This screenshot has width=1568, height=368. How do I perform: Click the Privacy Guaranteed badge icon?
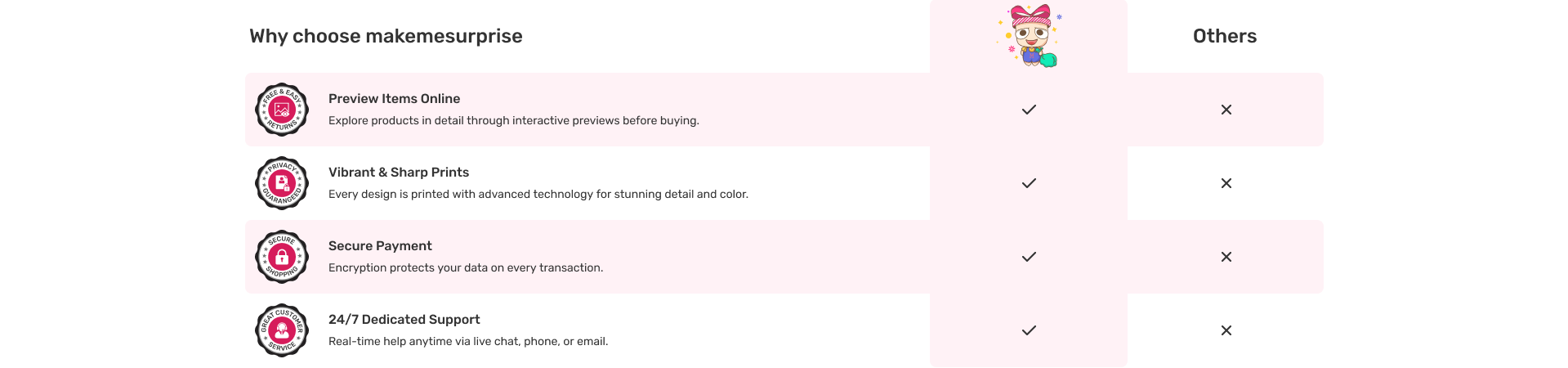[282, 183]
